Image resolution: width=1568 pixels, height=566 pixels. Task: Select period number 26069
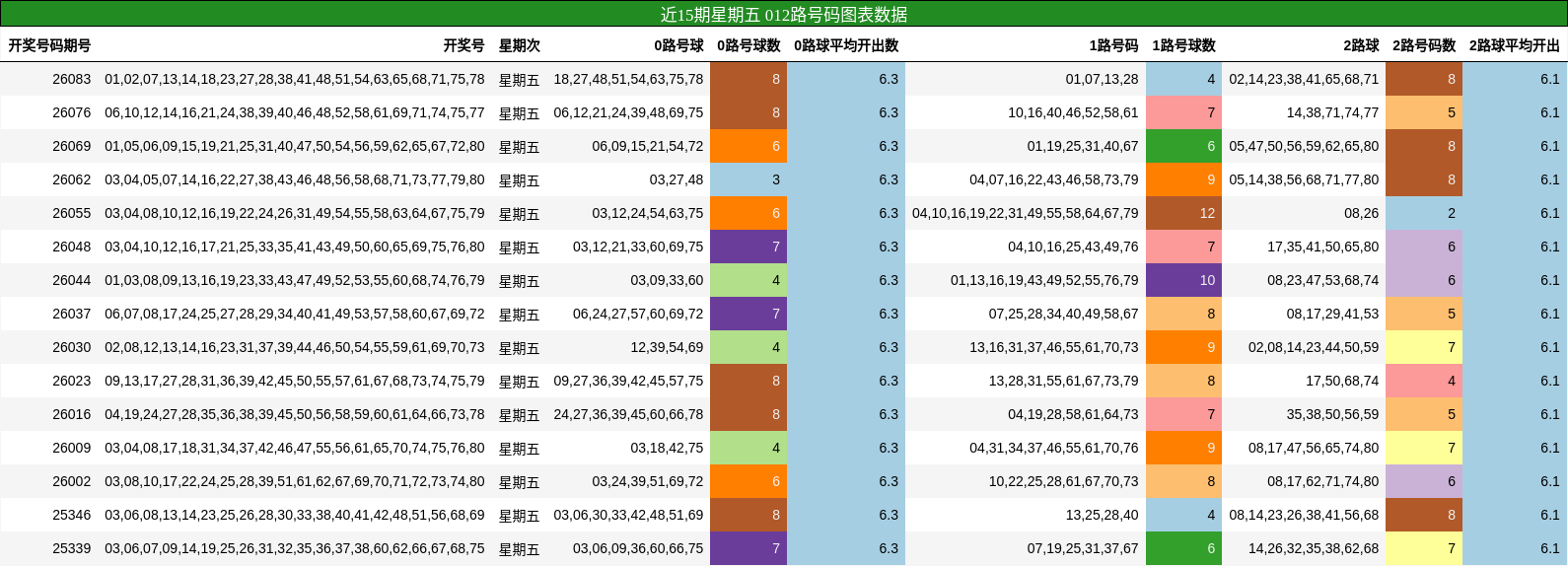[71, 146]
